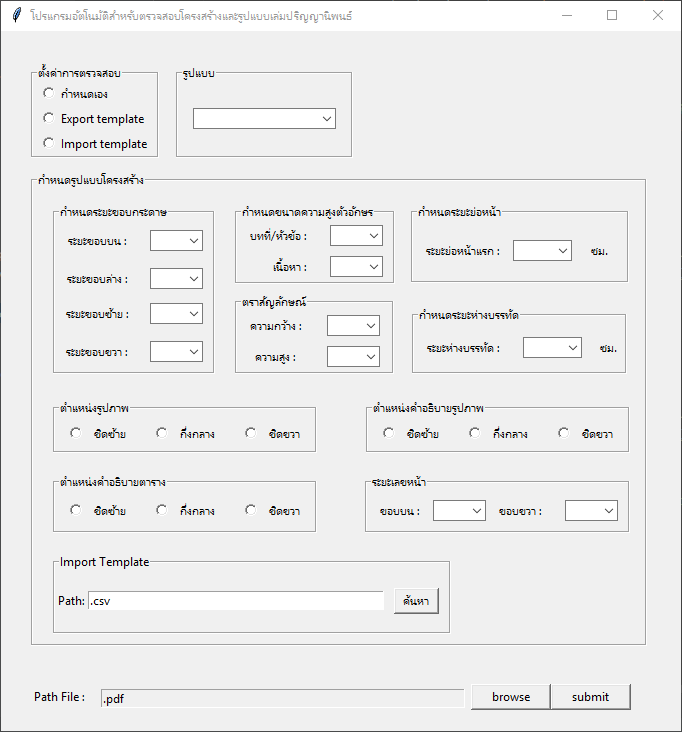Image resolution: width=682 pixels, height=732 pixels.
Task: Open the ระยะขอบบน top margin dropdown
Action: 176,240
